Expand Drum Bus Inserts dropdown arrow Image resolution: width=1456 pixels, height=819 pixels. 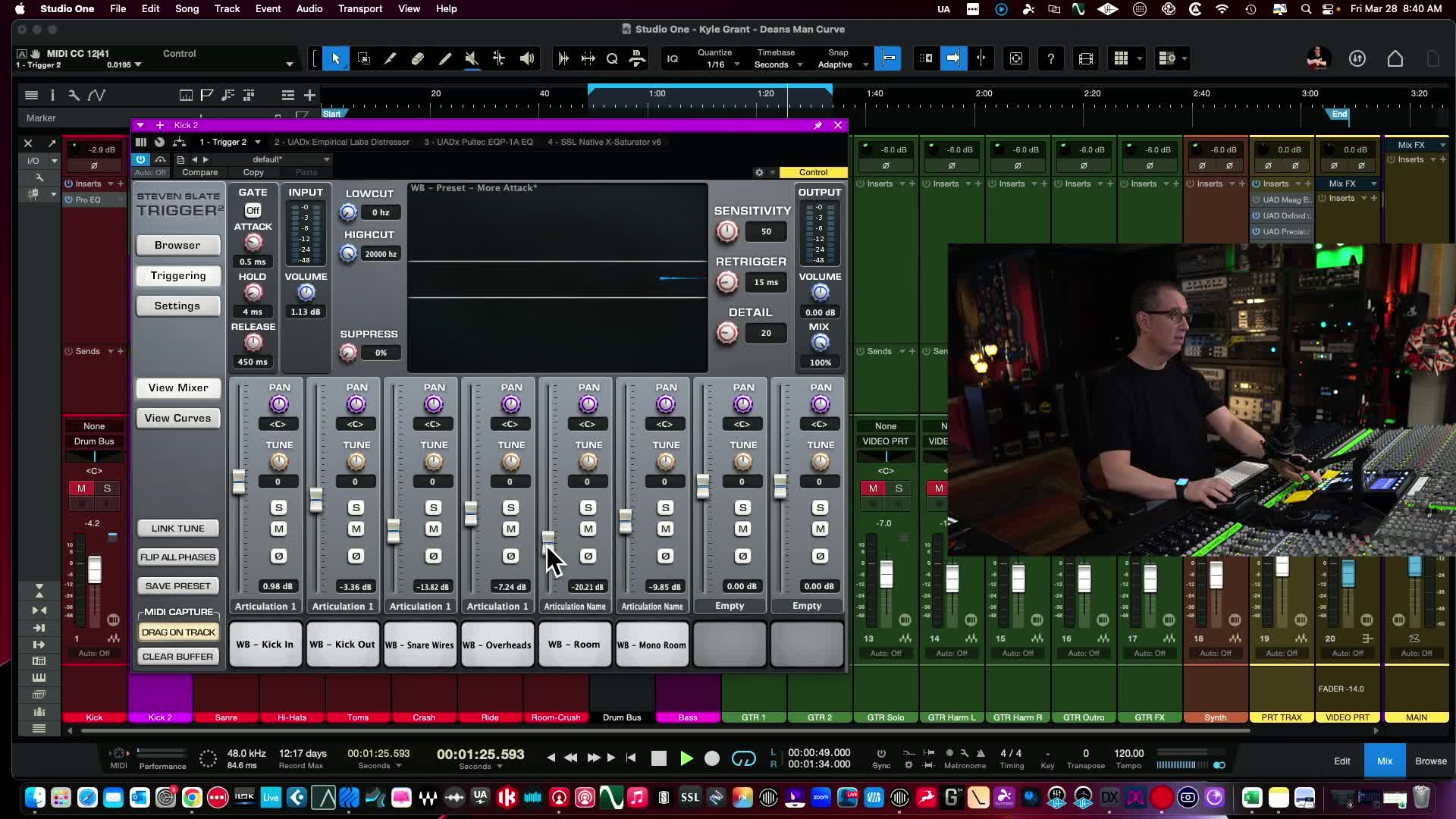pos(110,184)
